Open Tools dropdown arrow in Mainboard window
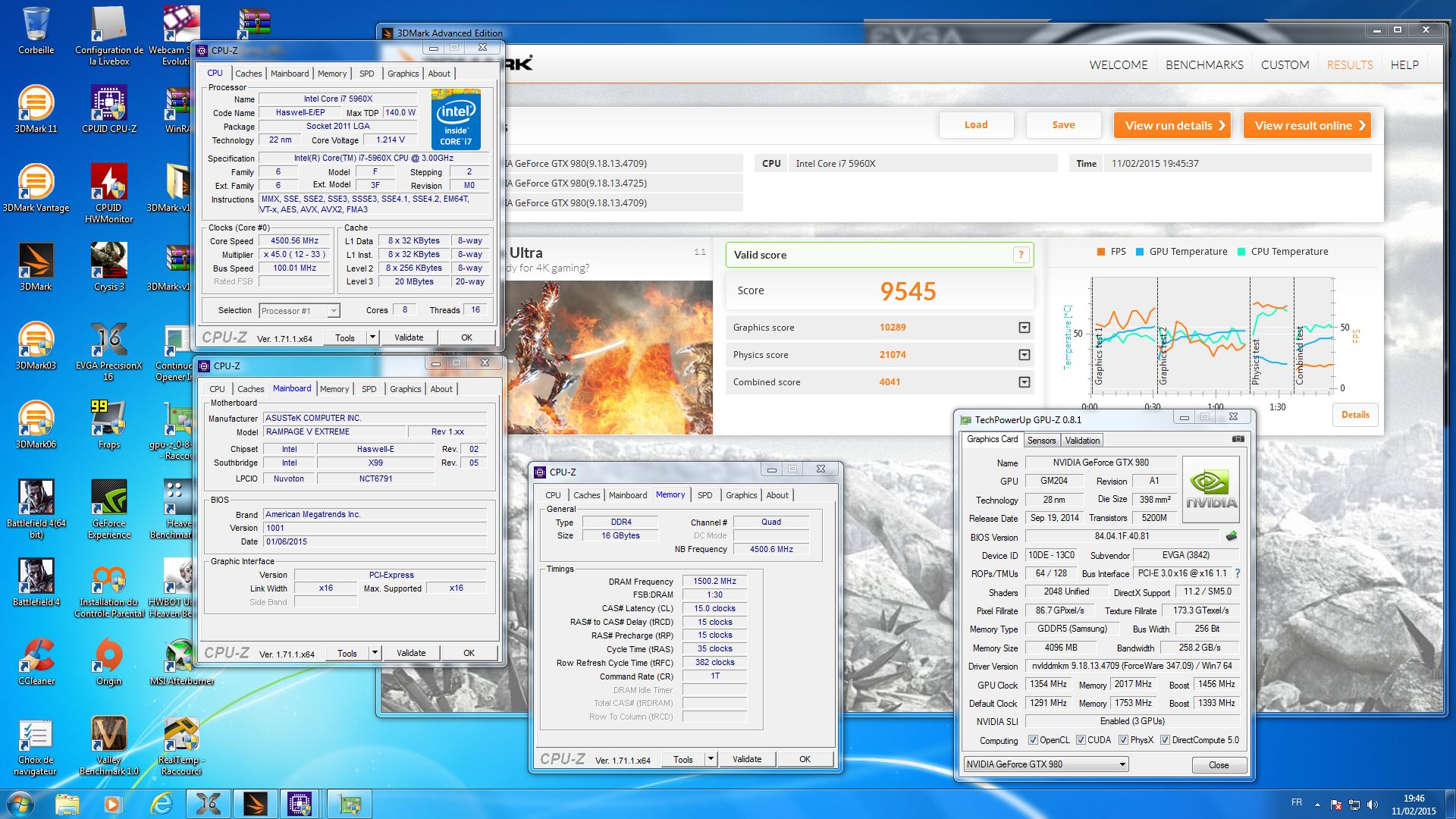 (375, 653)
